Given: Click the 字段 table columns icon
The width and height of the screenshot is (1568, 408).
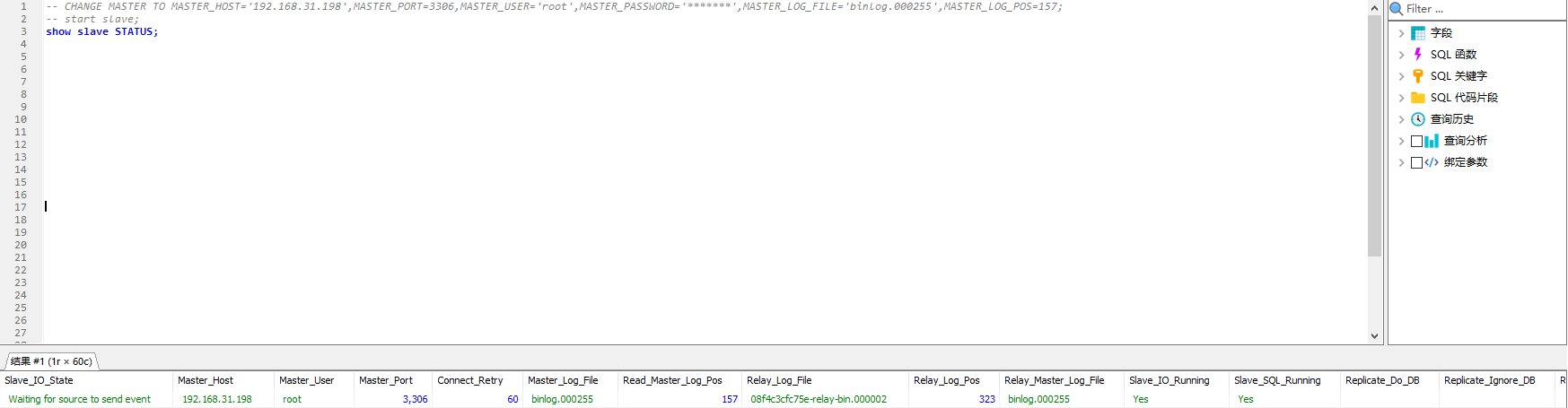Looking at the screenshot, I should pyautogui.click(x=1418, y=33).
